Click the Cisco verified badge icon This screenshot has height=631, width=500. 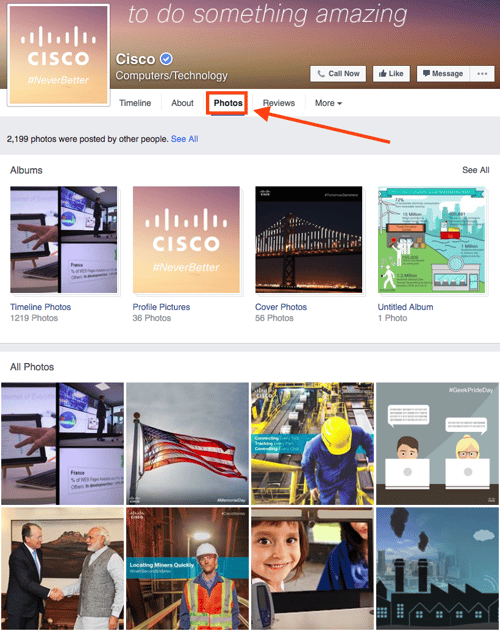[x=166, y=59]
